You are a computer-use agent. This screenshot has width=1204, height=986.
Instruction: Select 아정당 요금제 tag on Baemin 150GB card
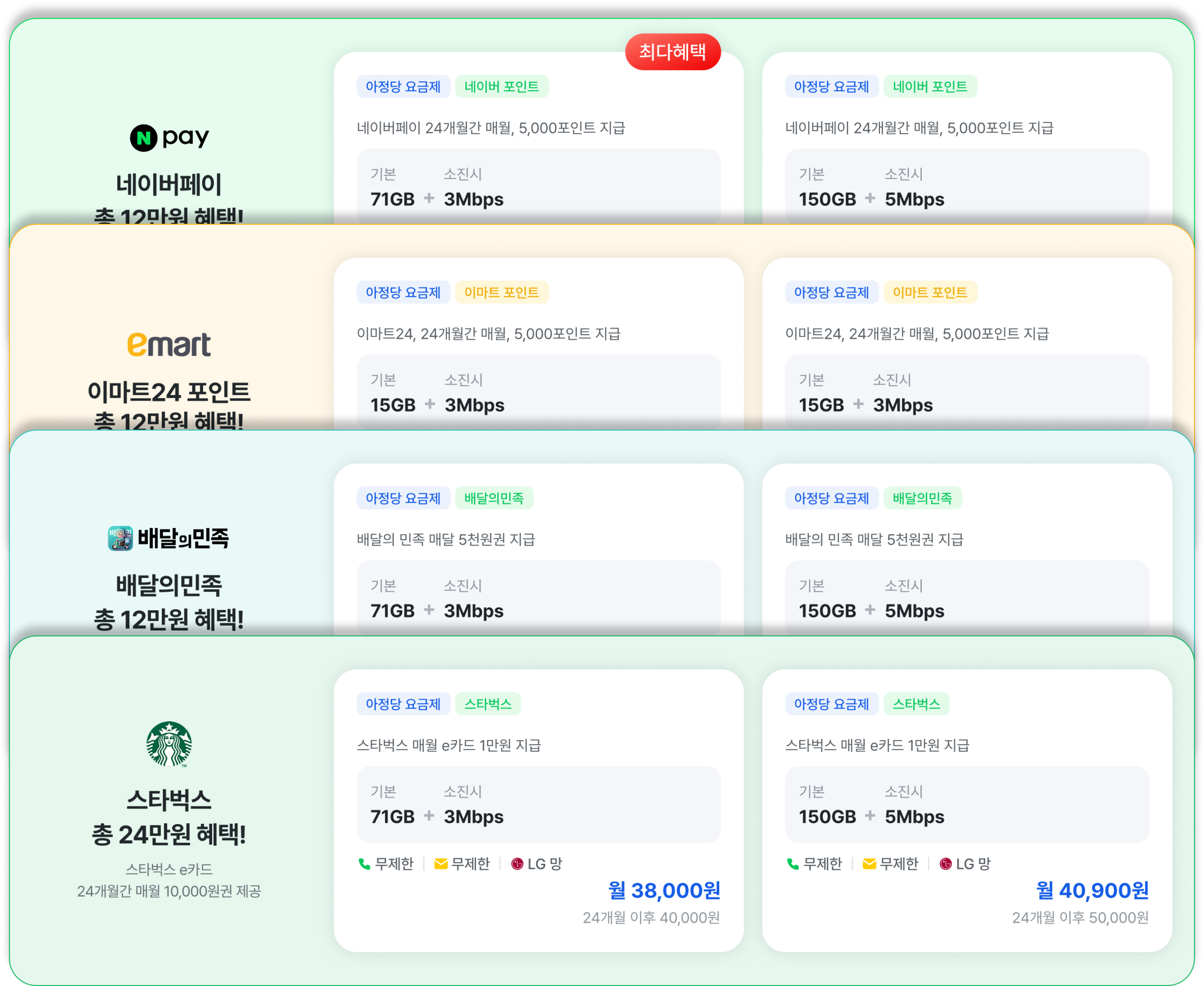[832, 498]
